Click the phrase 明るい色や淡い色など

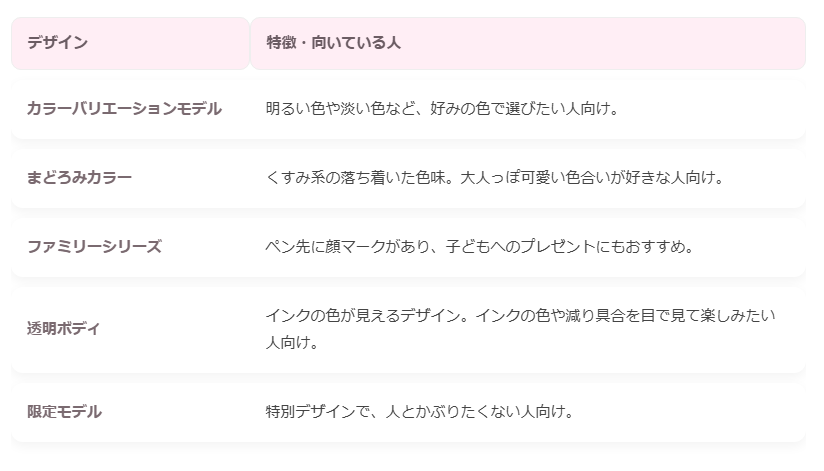(343, 108)
